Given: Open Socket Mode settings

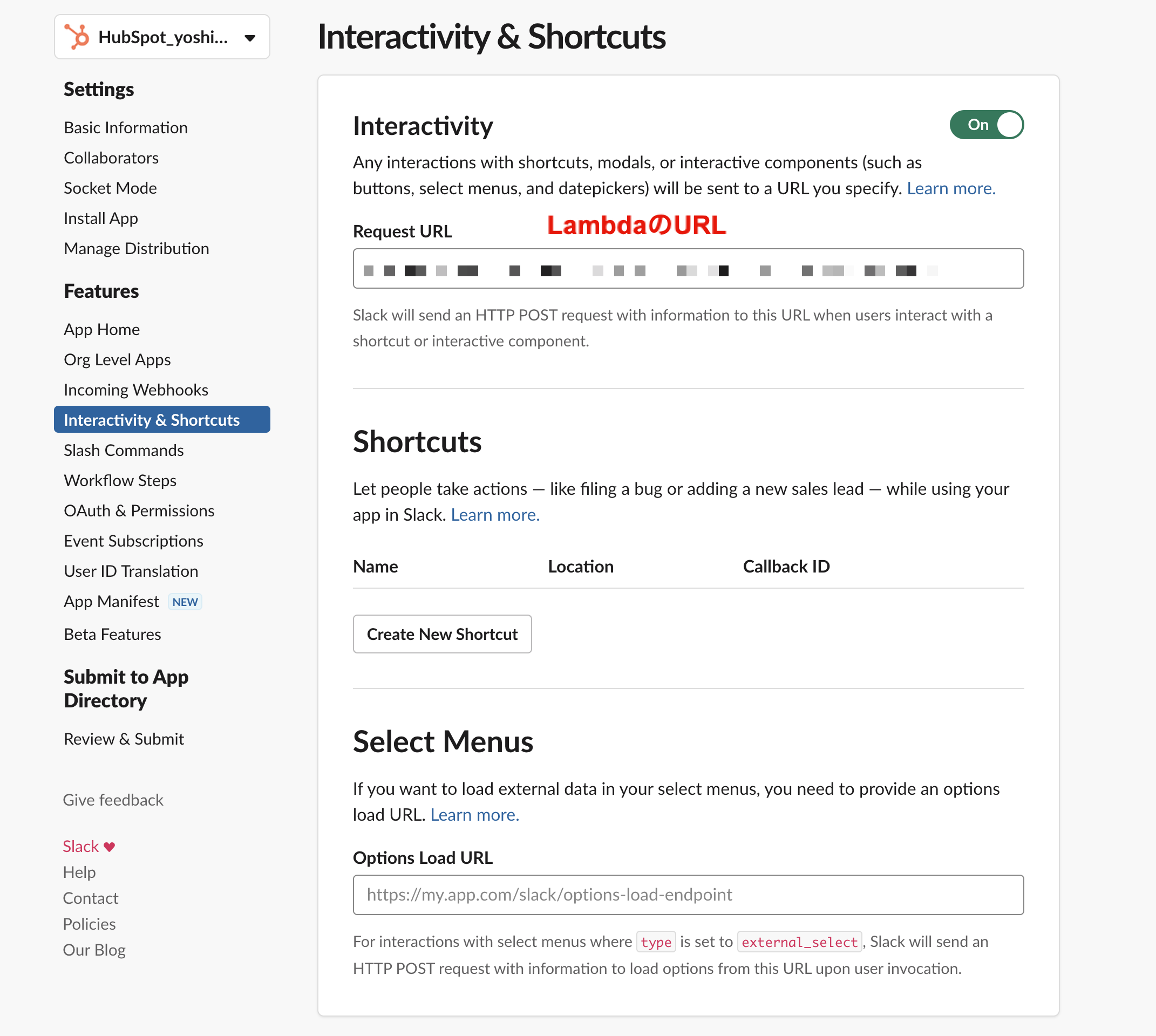Looking at the screenshot, I should pyautogui.click(x=110, y=188).
